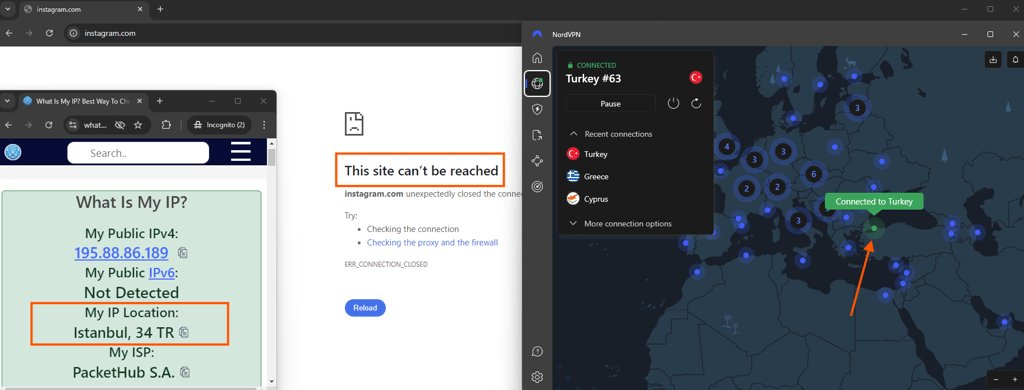Bookmark the page with star icon in incognito window

pos(138,125)
